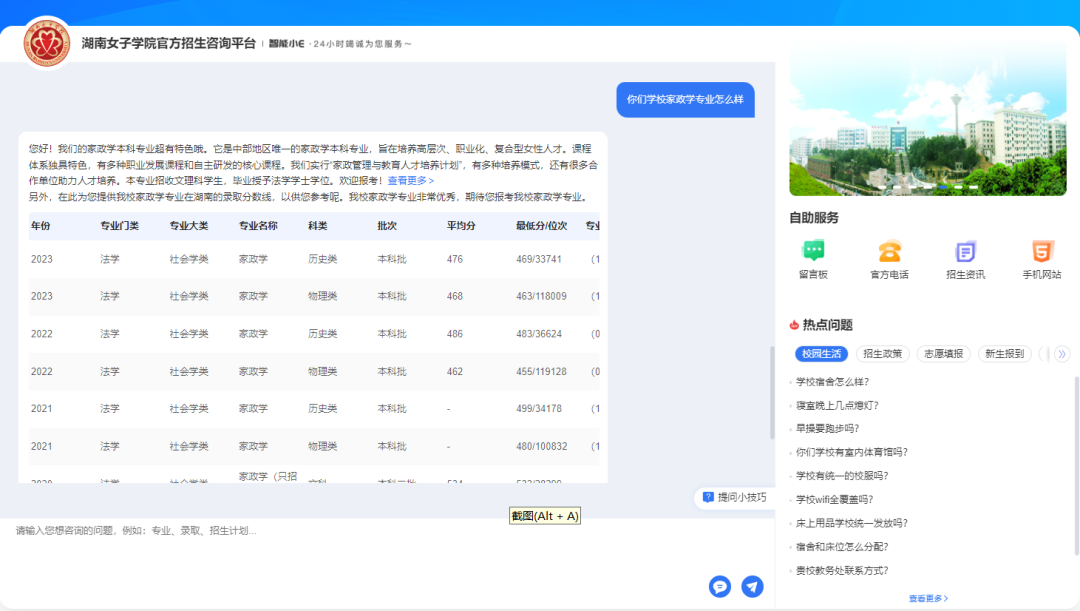Click the chat area vertical scrollbar
Image resolution: width=1080 pixels, height=611 pixels.
click(771, 390)
